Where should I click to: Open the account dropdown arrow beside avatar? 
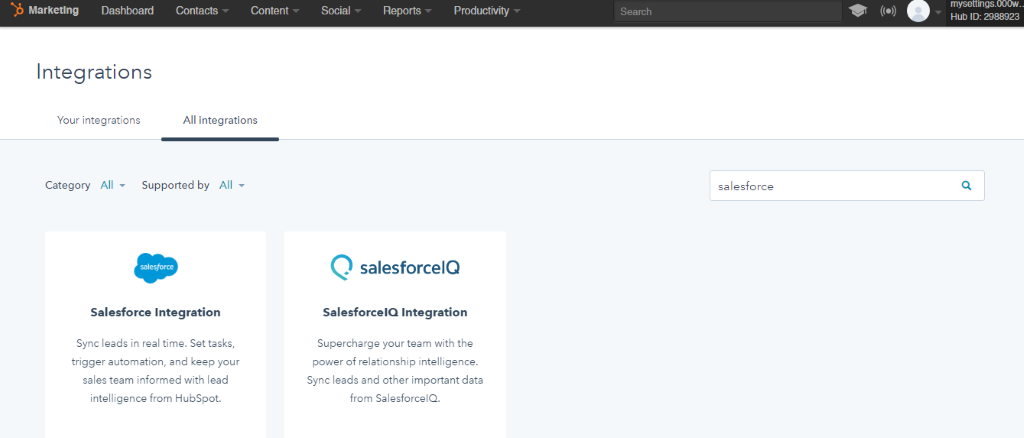coord(938,12)
